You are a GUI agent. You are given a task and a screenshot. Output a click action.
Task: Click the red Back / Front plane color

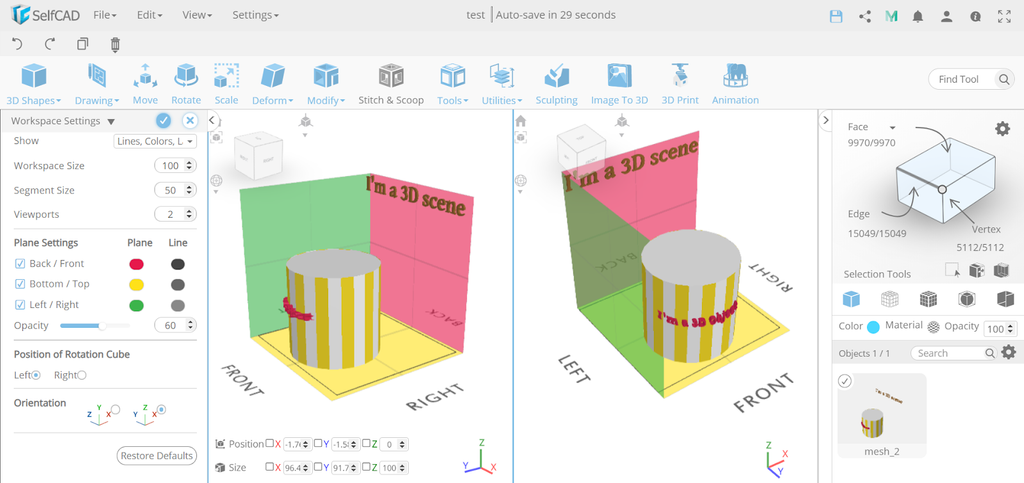pos(137,264)
